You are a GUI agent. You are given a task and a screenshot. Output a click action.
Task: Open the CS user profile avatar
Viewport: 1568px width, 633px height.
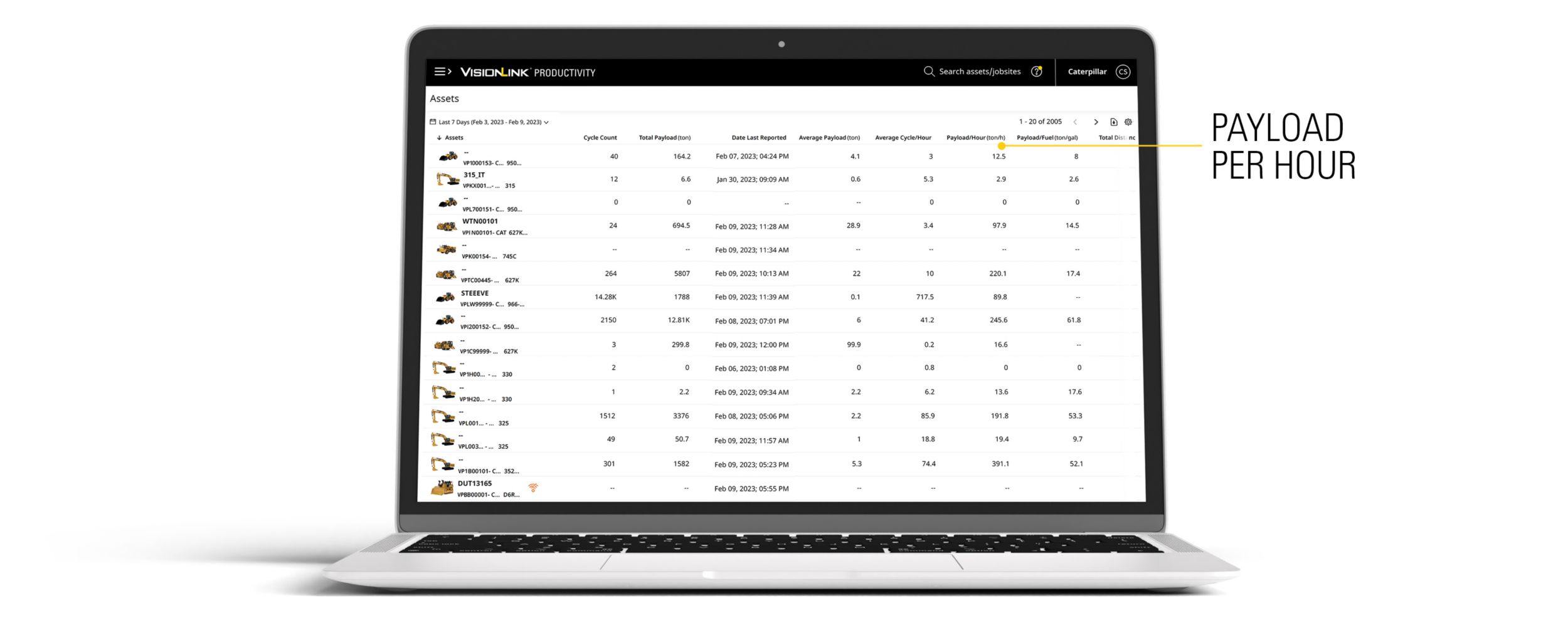(x=1123, y=71)
